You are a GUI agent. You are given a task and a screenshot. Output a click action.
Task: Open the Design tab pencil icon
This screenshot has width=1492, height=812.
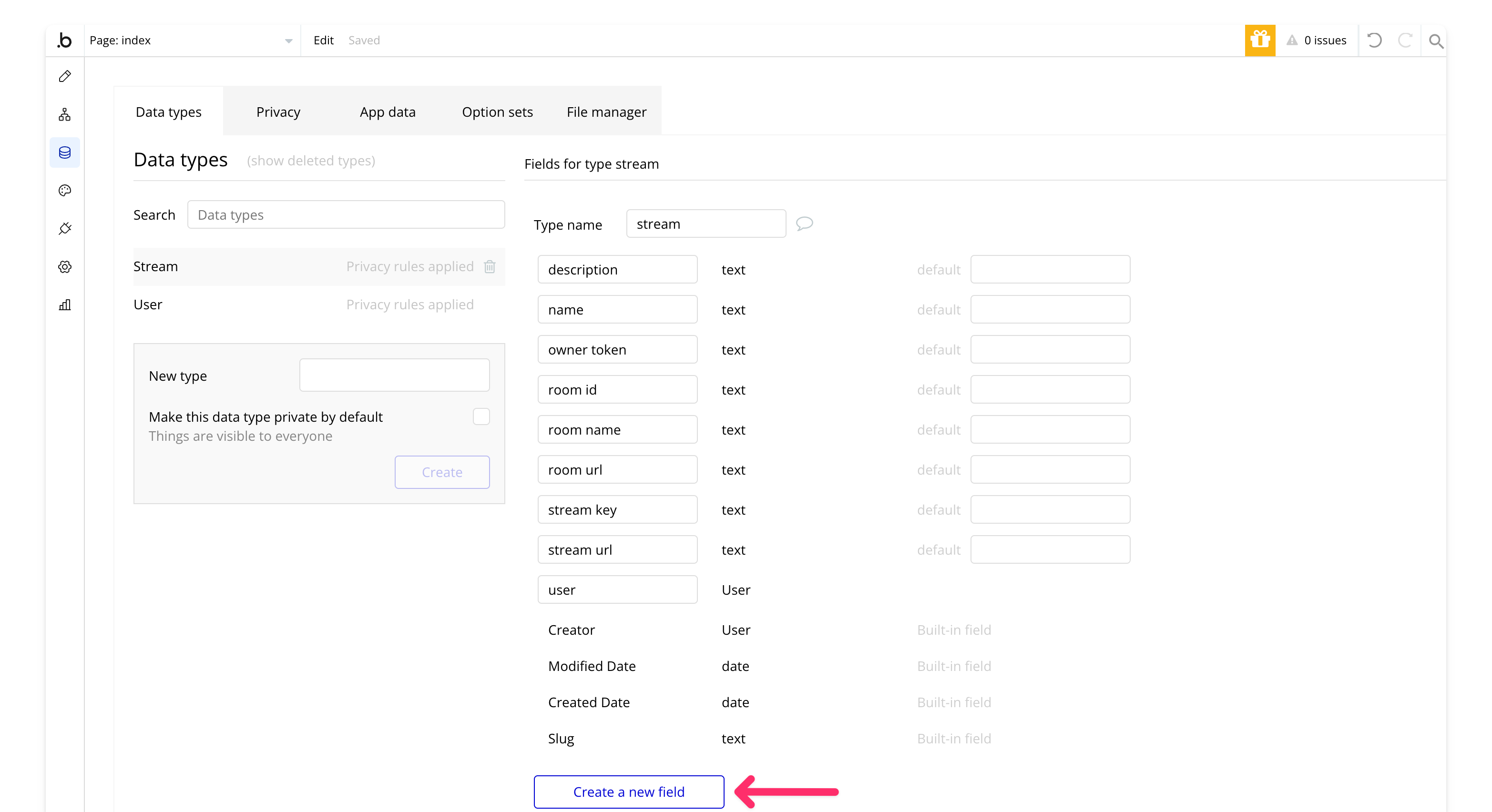click(65, 76)
